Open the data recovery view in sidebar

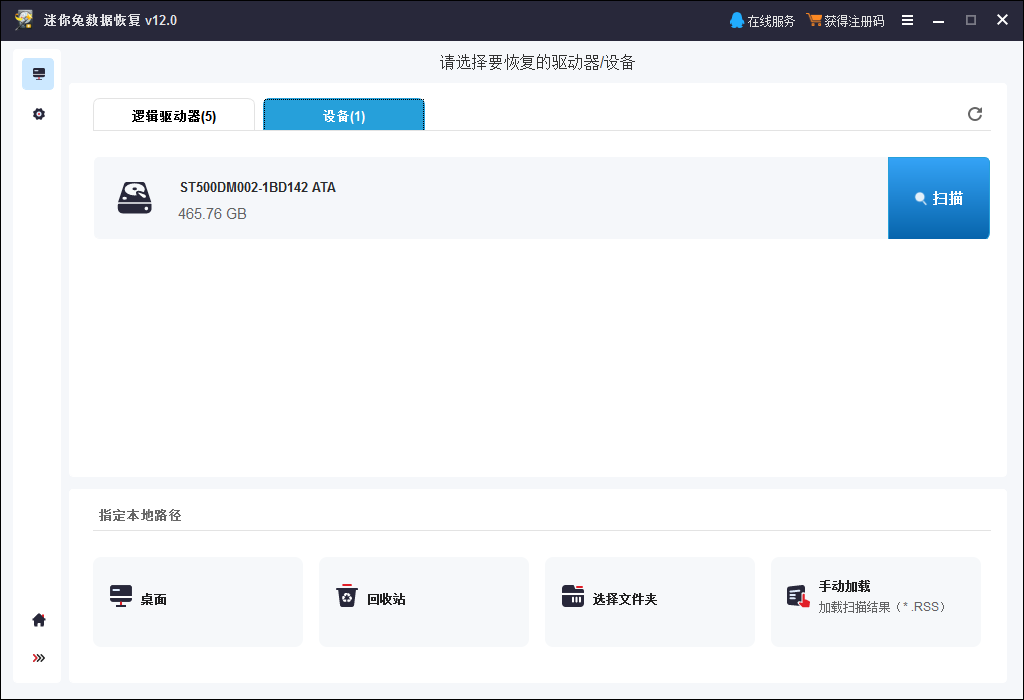pos(38,74)
